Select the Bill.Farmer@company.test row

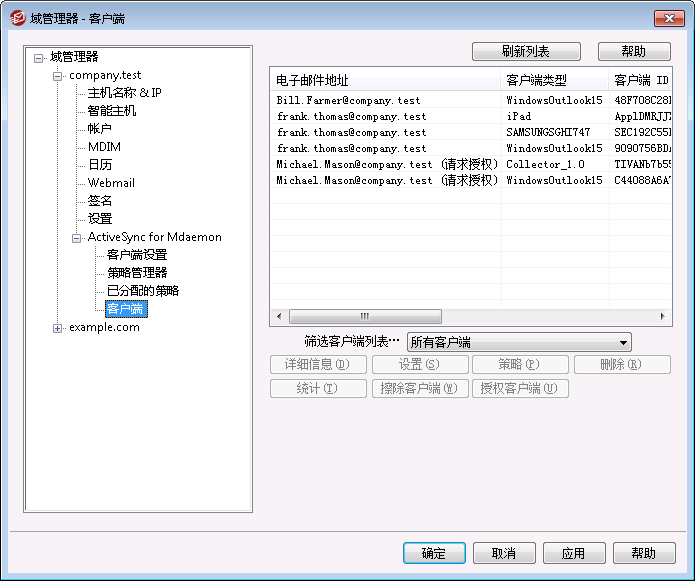(471, 100)
